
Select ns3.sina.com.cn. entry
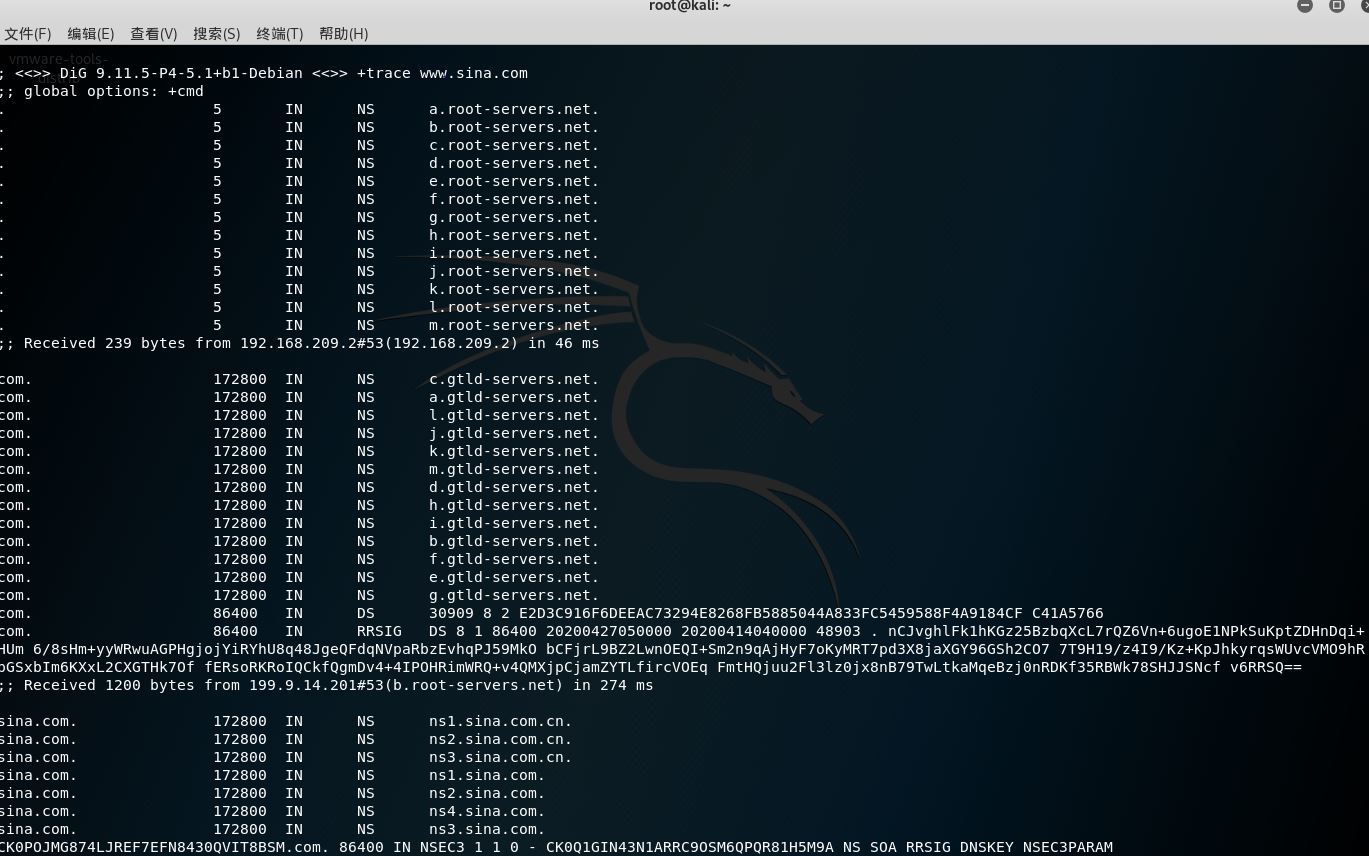tap(500, 757)
